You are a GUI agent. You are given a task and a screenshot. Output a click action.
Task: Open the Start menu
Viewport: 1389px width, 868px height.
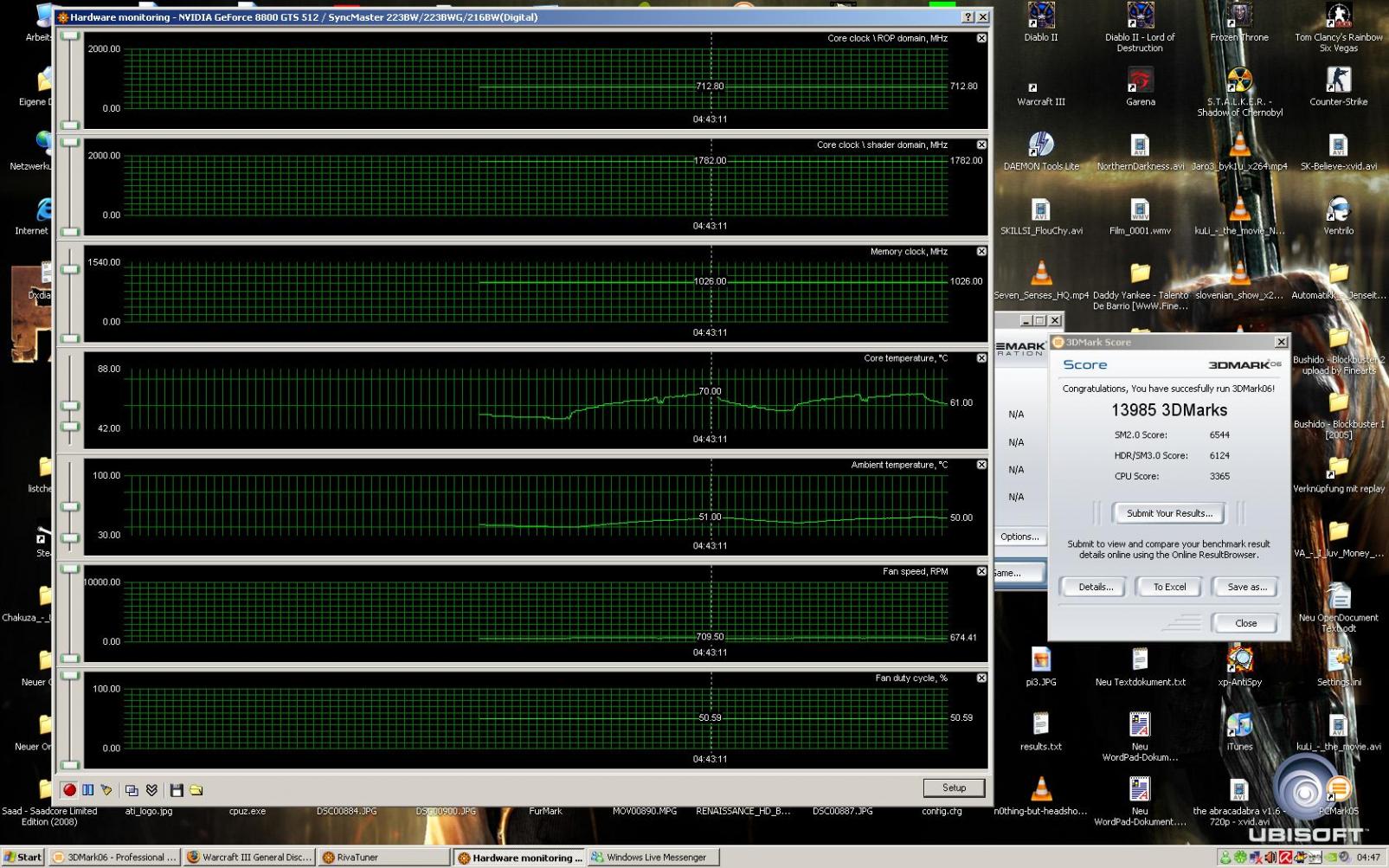tap(23, 858)
